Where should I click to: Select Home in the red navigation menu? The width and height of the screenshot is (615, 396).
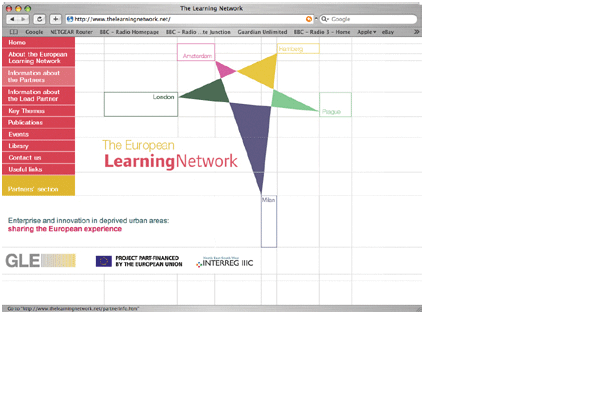38,42
